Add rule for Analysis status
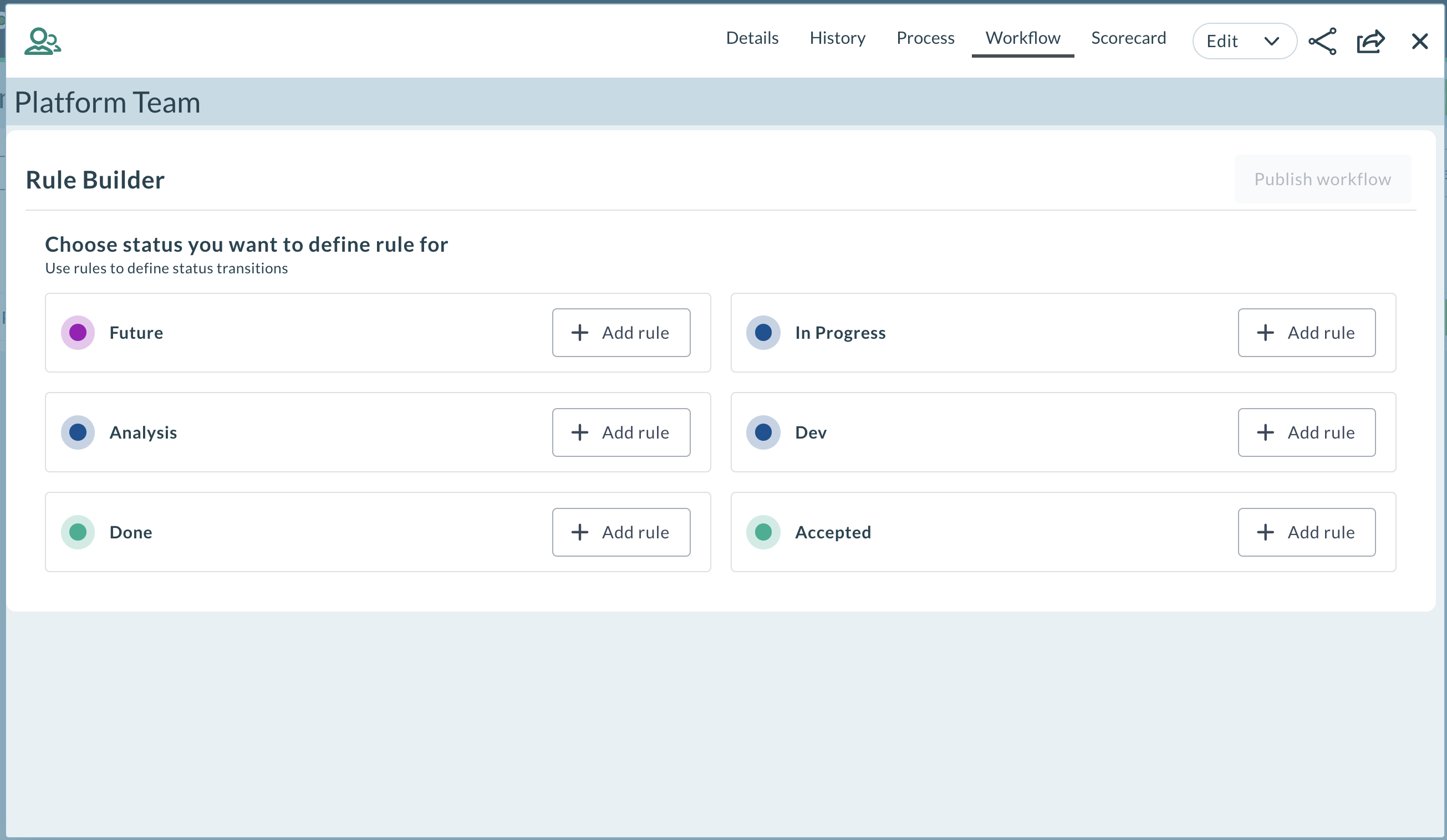This screenshot has height=840, width=1447. (621, 433)
